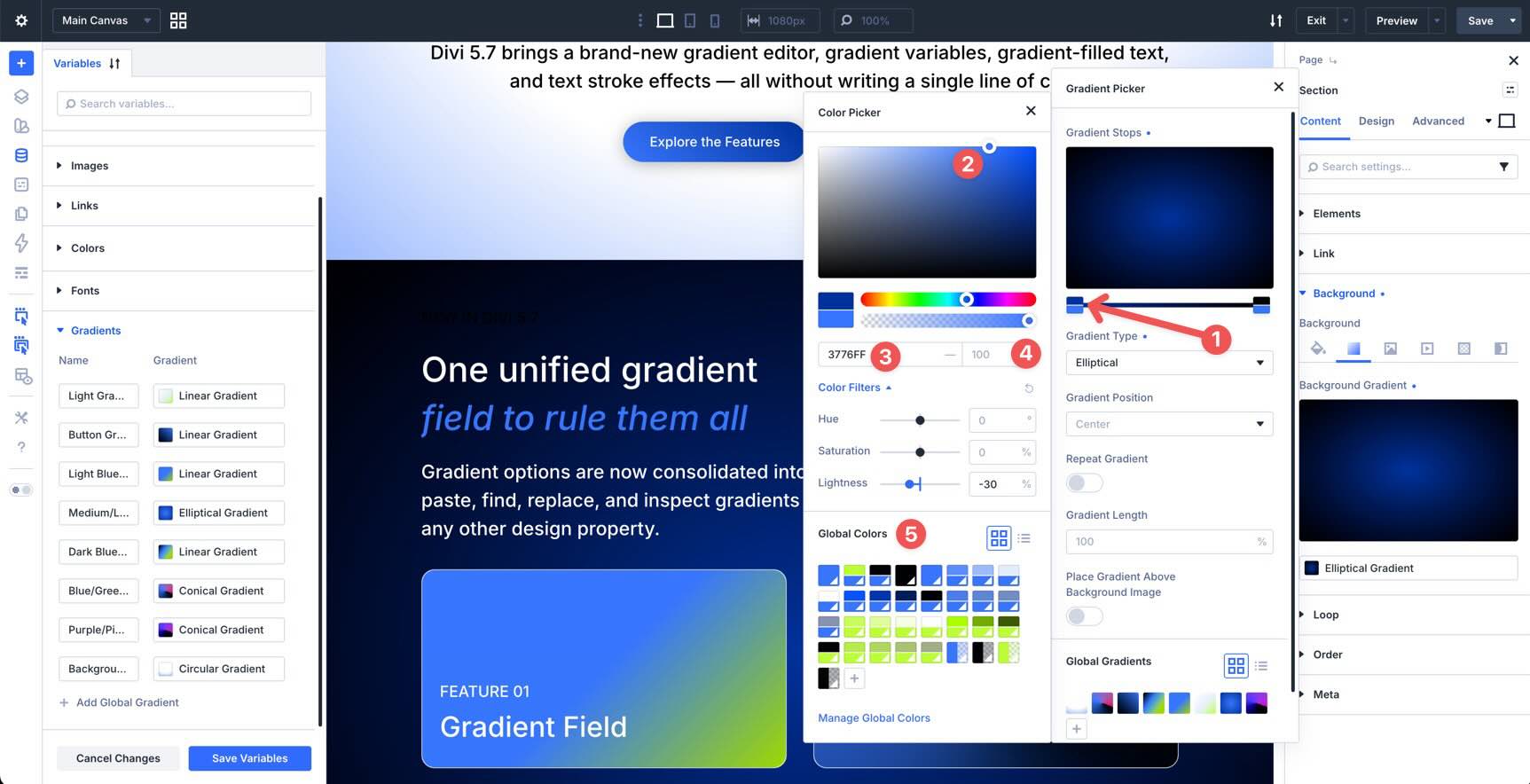Switch to the Advanced tab
Viewport: 1530px width, 784px height.
1438,121
